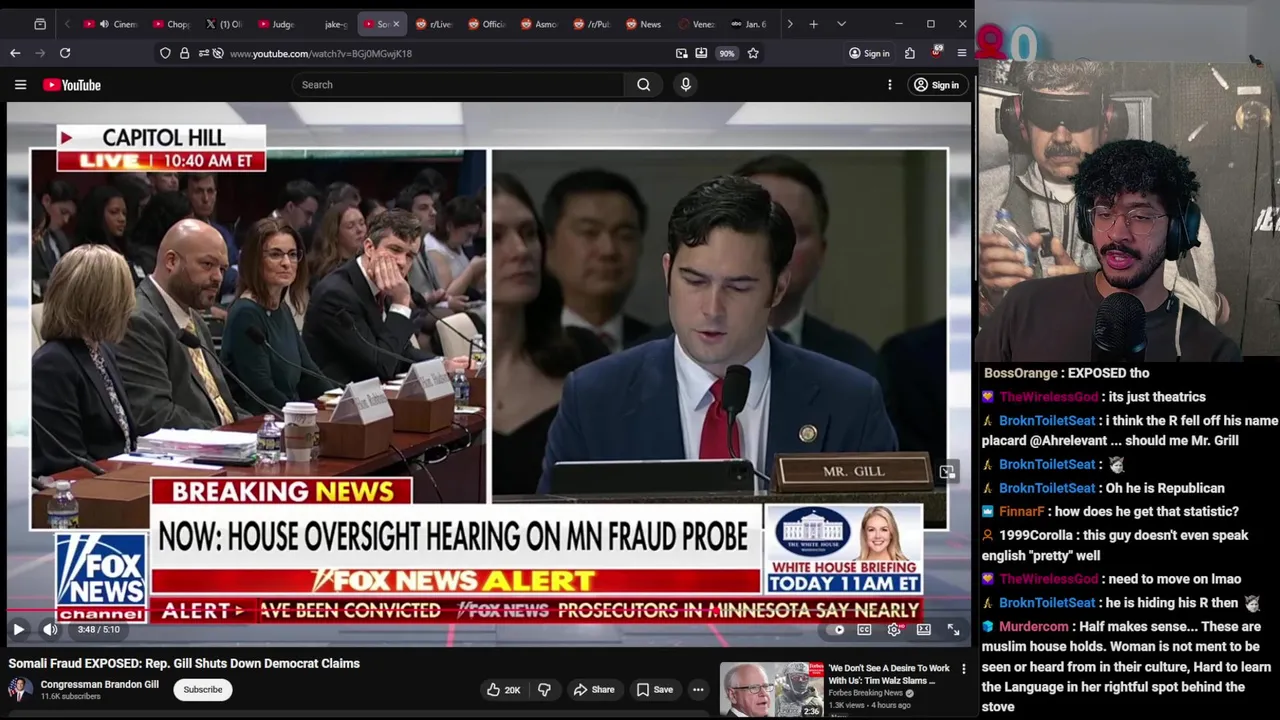Go to YouTube home via logo

pos(72,85)
